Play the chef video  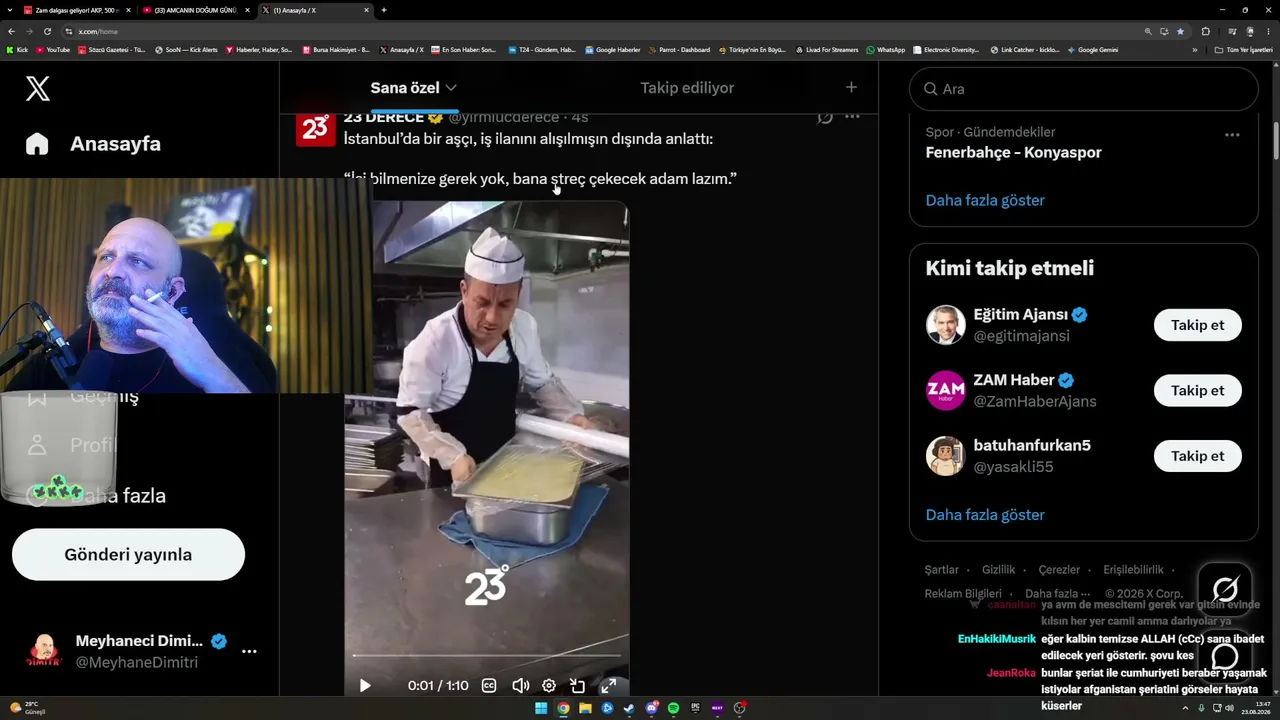tap(365, 686)
